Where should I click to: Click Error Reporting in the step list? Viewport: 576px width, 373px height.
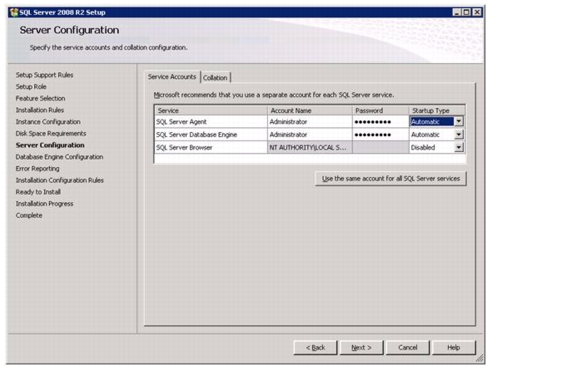[37, 168]
